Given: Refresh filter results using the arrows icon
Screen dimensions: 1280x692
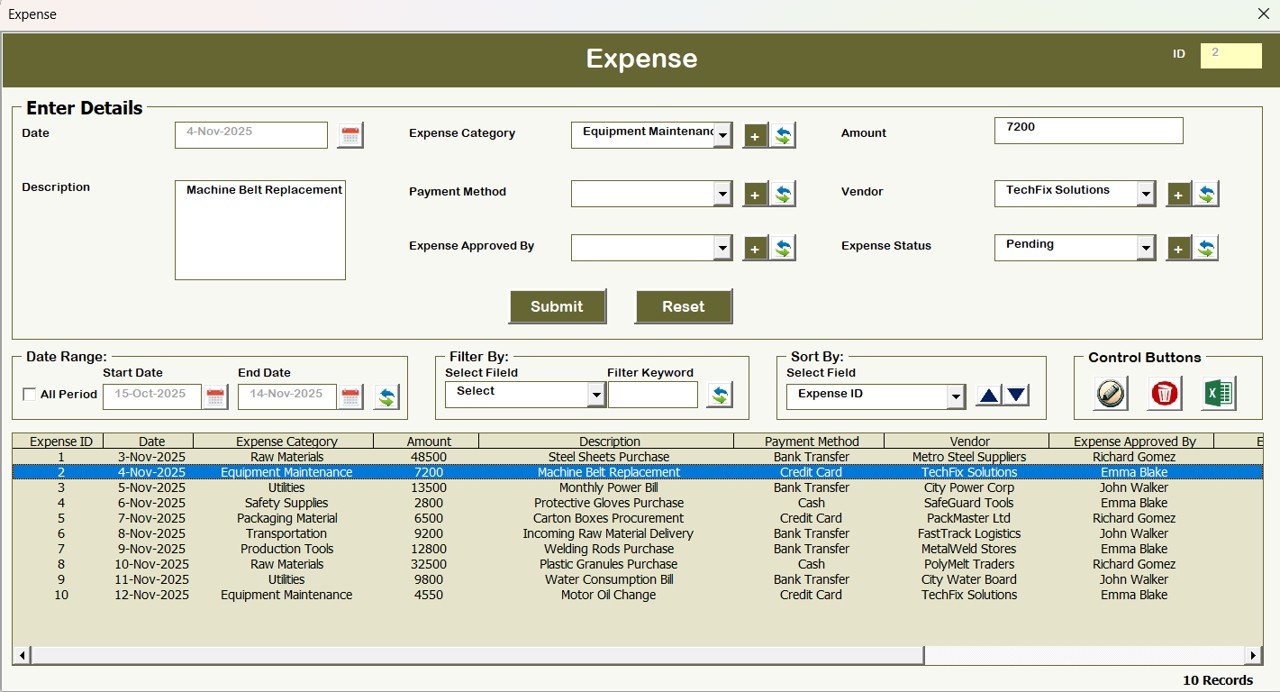Looking at the screenshot, I should [x=720, y=394].
